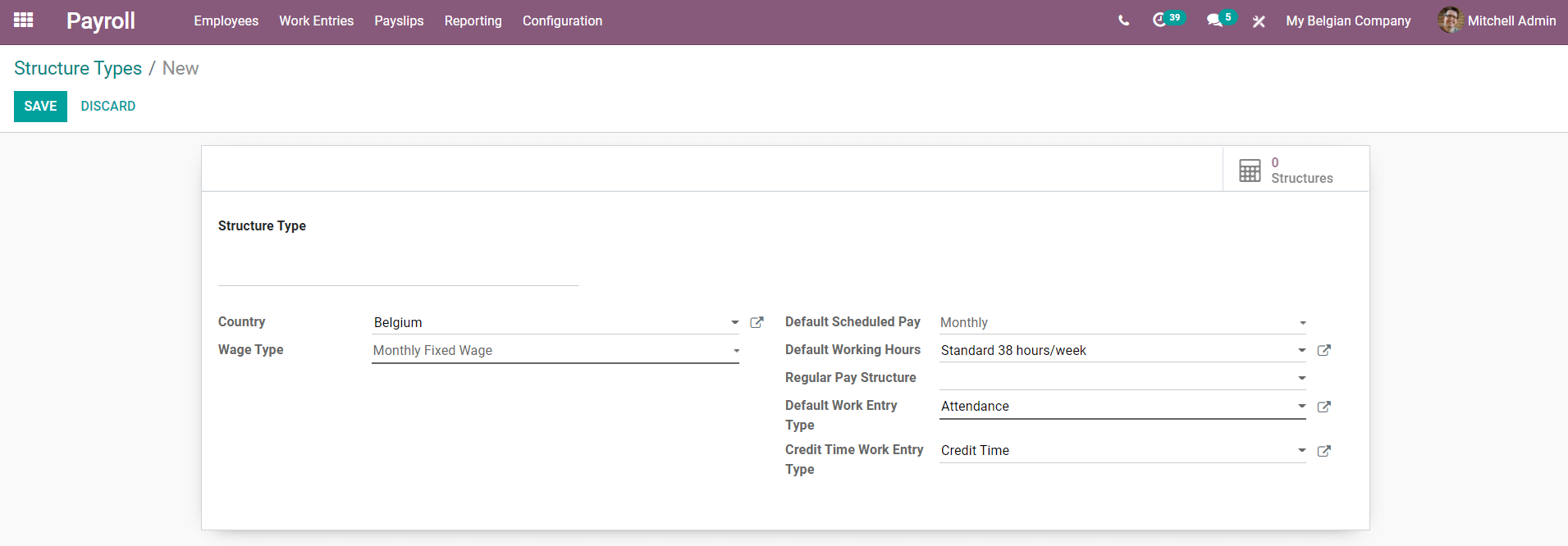The image size is (1568, 546).
Task: Expand the Regular Pay Structure dropdown
Action: (x=1302, y=379)
